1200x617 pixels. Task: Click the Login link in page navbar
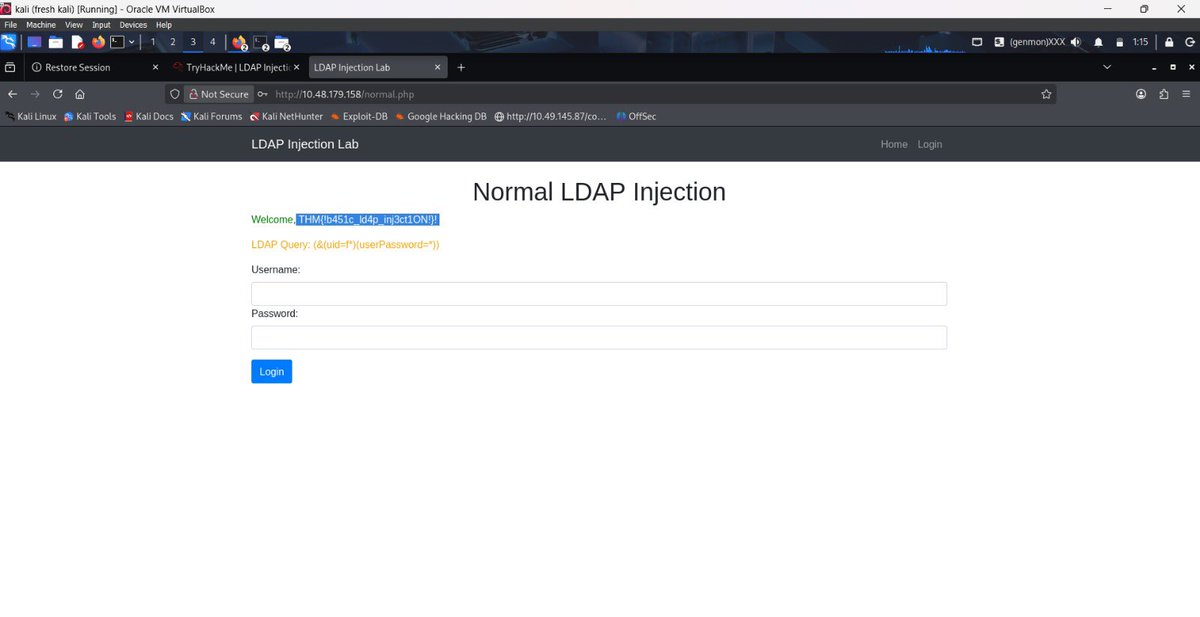point(930,144)
